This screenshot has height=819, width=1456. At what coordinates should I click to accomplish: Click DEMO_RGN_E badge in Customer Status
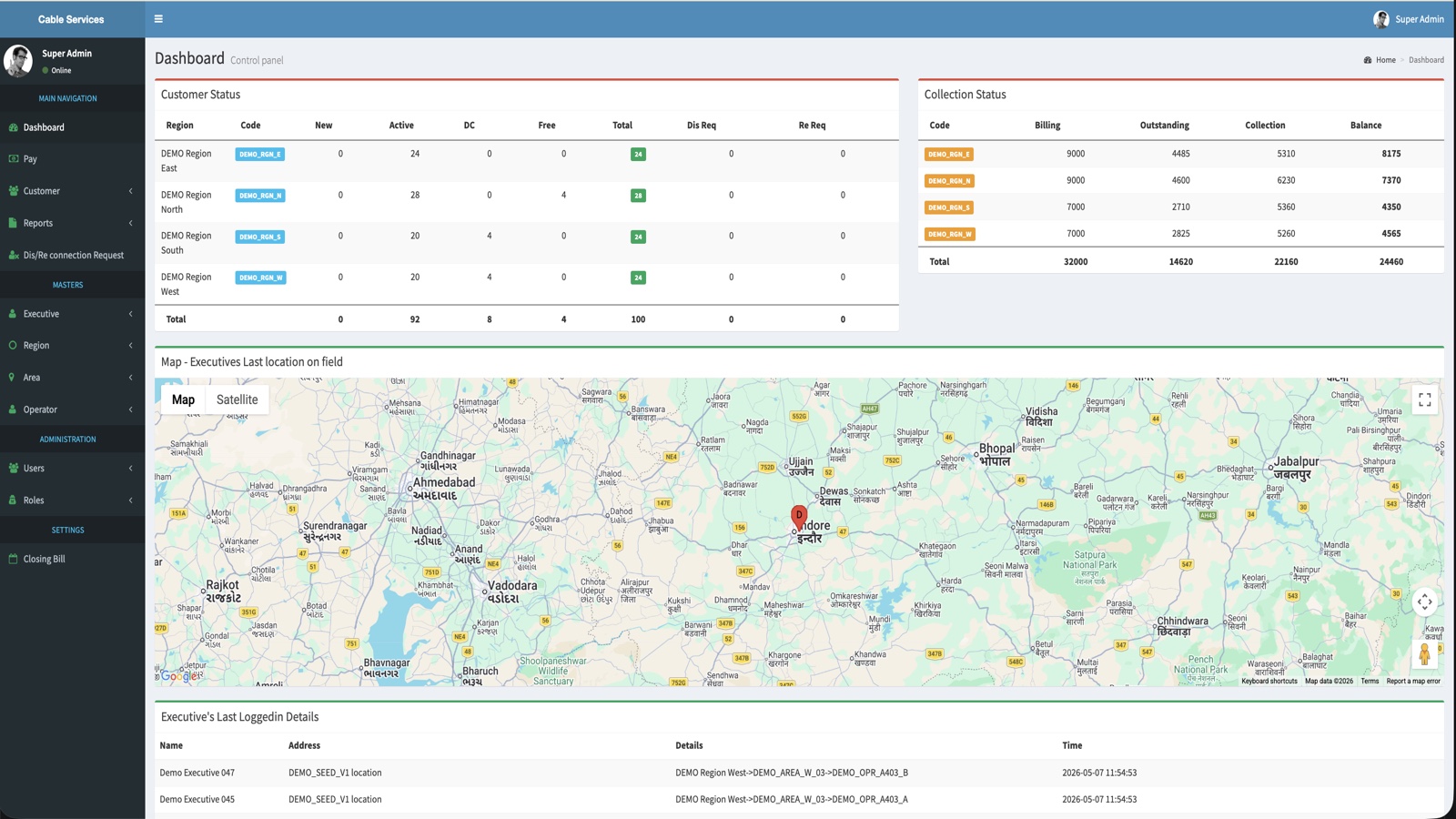click(x=259, y=155)
